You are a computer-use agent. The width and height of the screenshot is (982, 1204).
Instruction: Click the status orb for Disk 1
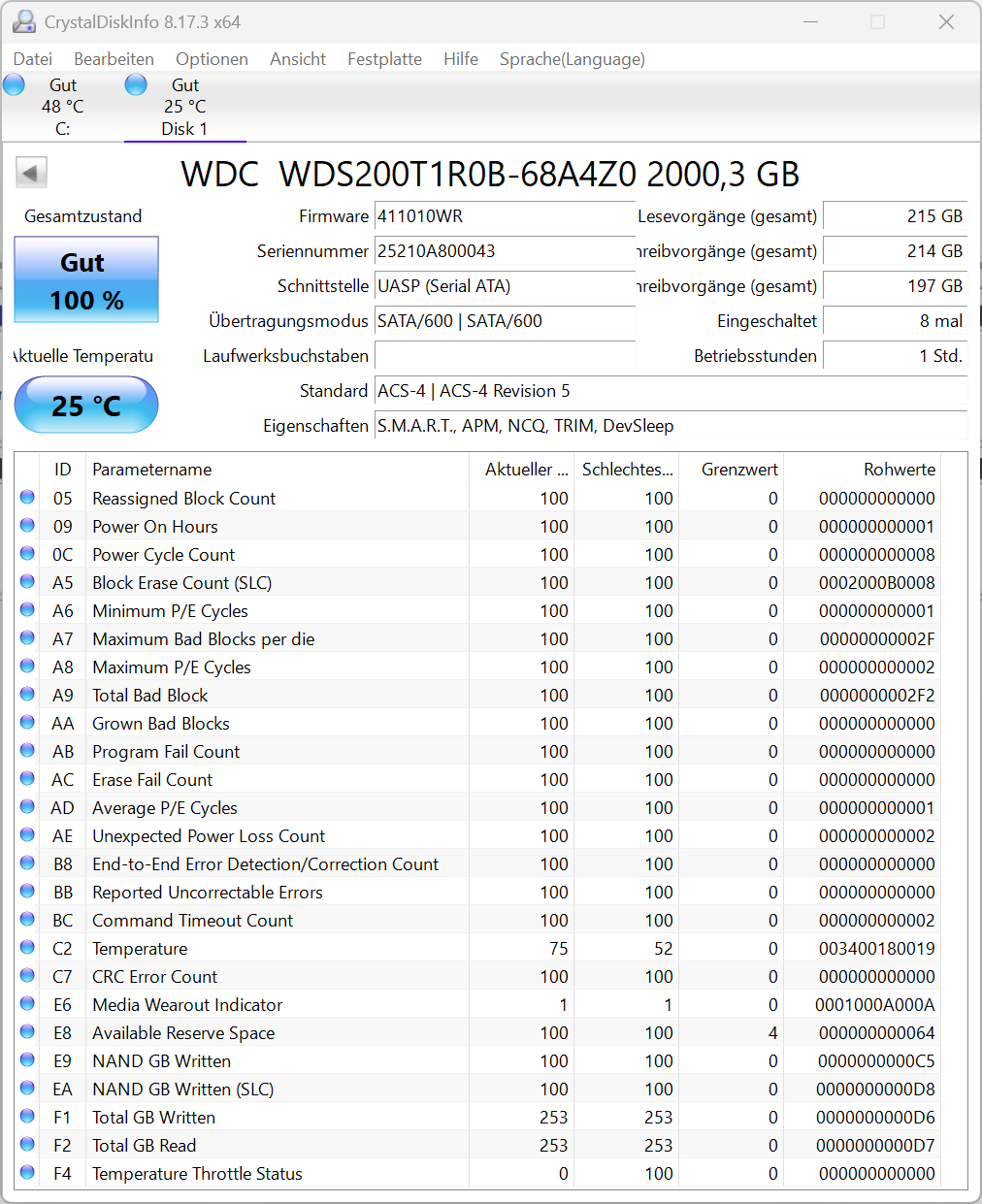(x=136, y=85)
